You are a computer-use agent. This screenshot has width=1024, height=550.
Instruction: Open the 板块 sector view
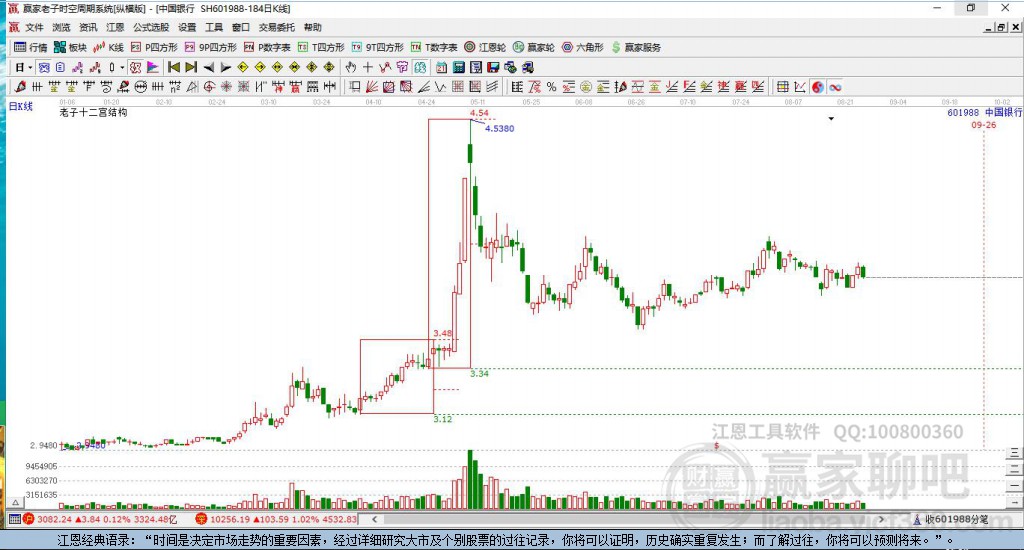pos(70,47)
